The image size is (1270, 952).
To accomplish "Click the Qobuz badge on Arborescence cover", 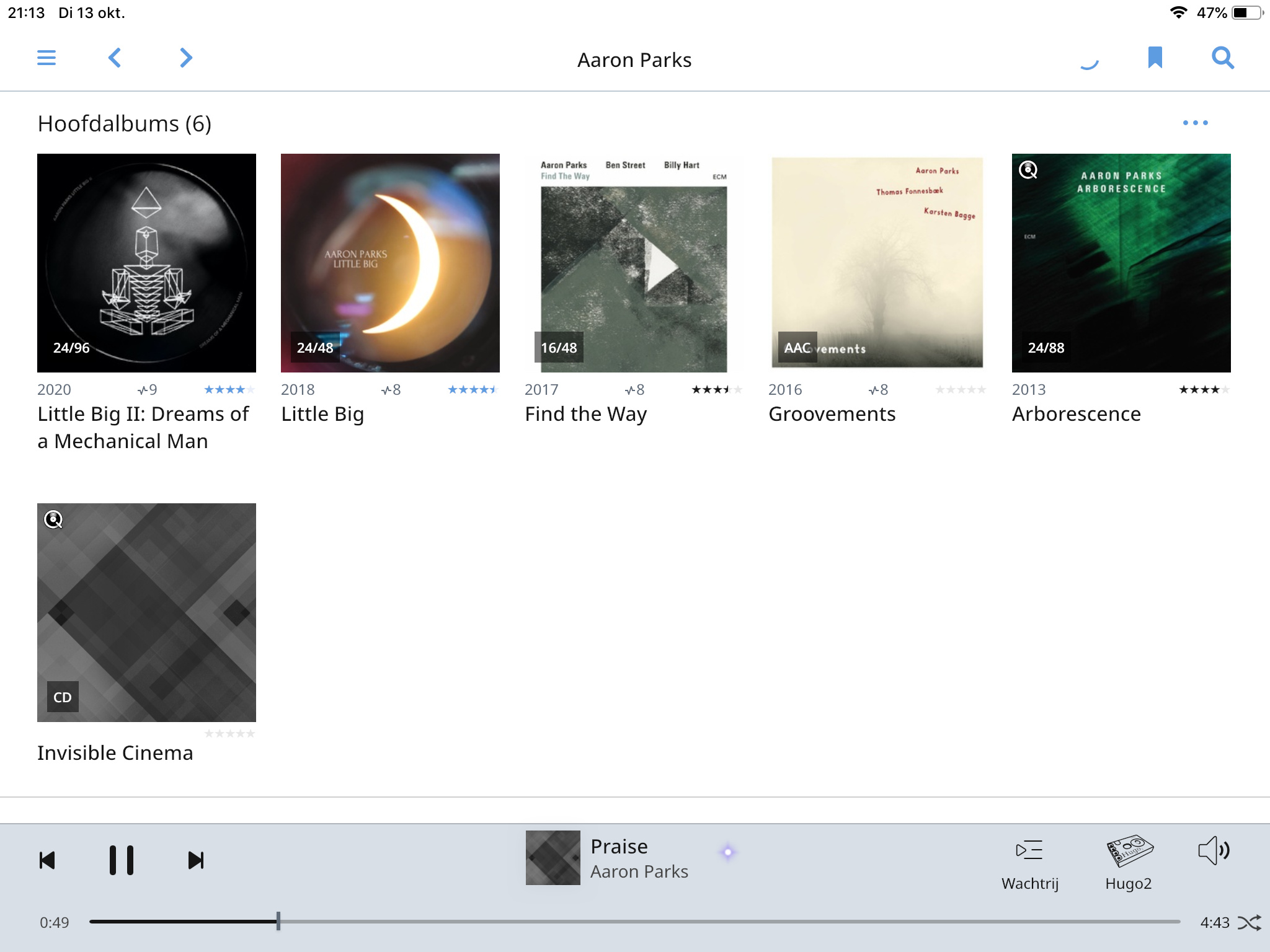I will 1028,170.
